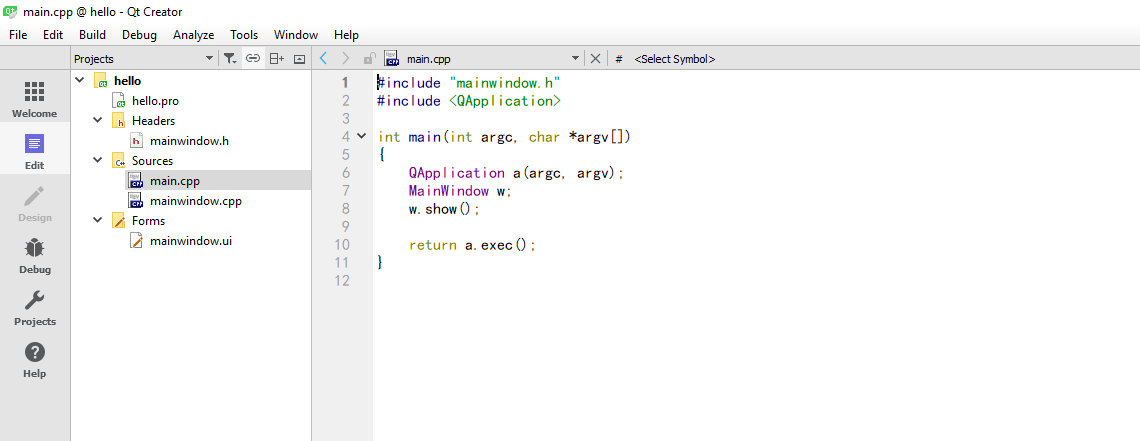The height and width of the screenshot is (441, 1140).
Task: Open the Welcome mode
Action: [34, 100]
